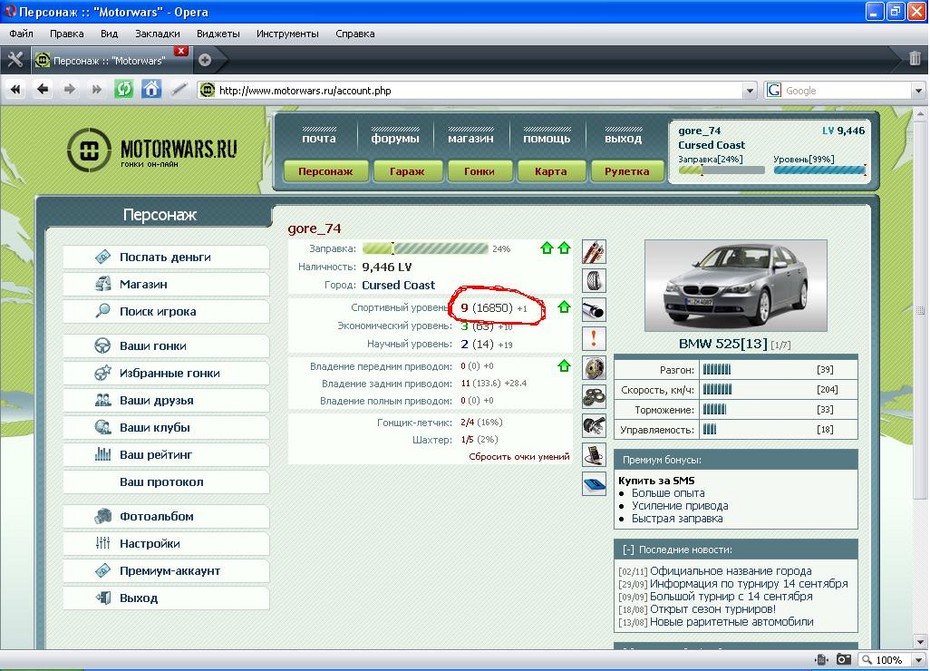The height and width of the screenshot is (671, 930).
Task: Collapse the Последние новости section
Action: (x=628, y=549)
